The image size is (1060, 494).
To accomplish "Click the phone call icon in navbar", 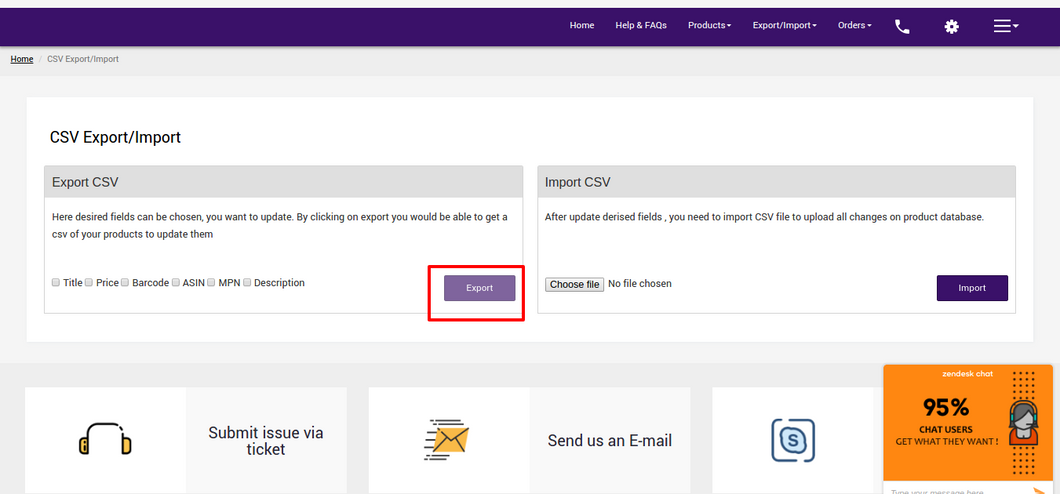I will [902, 26].
